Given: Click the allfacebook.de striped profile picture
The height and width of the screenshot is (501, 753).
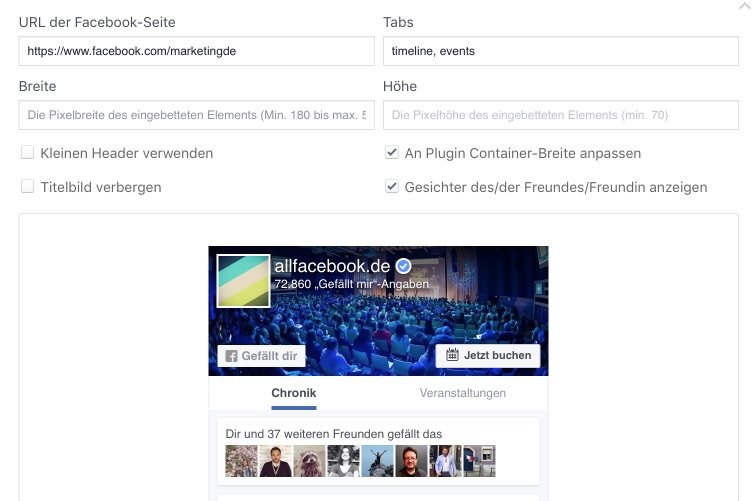Looking at the screenshot, I should coord(243,281).
